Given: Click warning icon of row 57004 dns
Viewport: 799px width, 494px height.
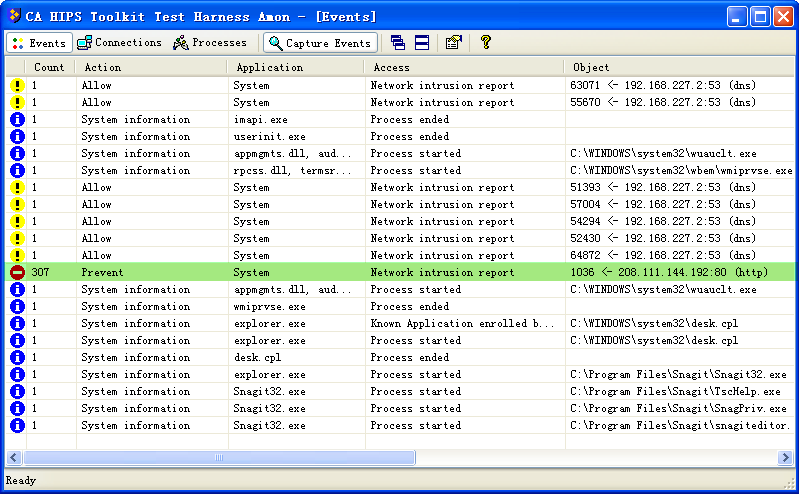Looking at the screenshot, I should click(17, 204).
